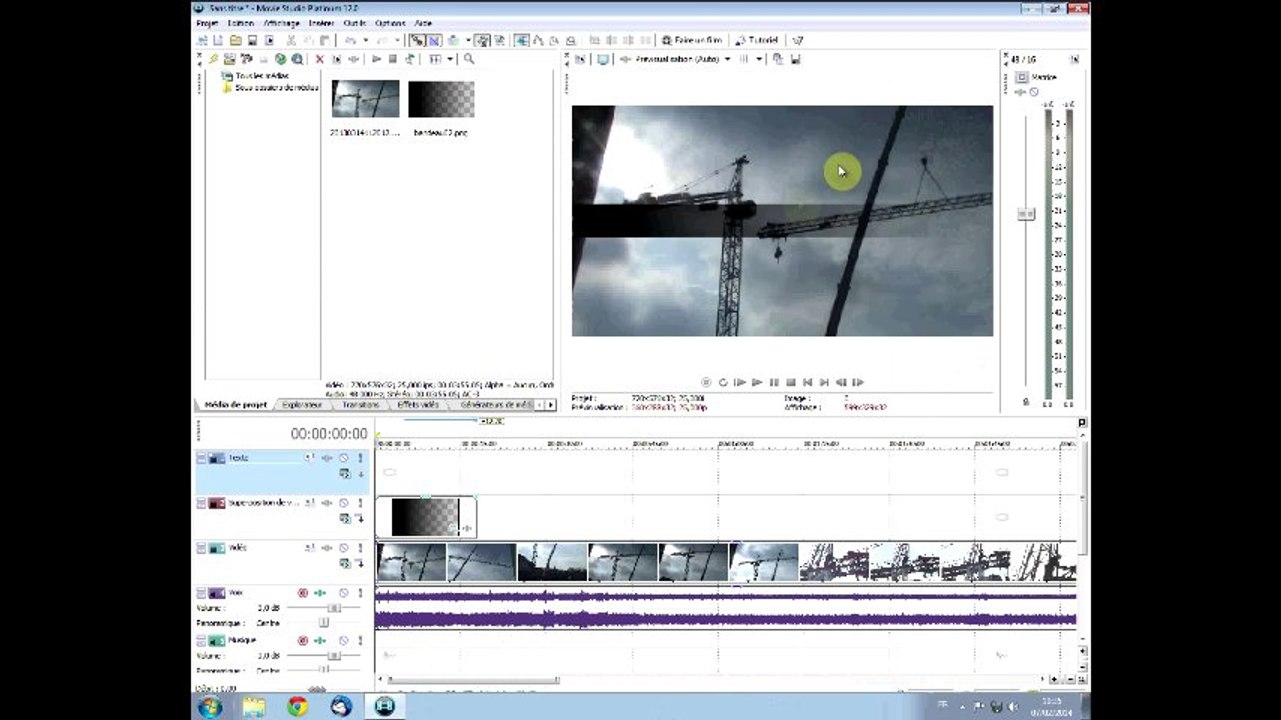Open the Outils menu
1281x720 pixels.
coord(354,23)
